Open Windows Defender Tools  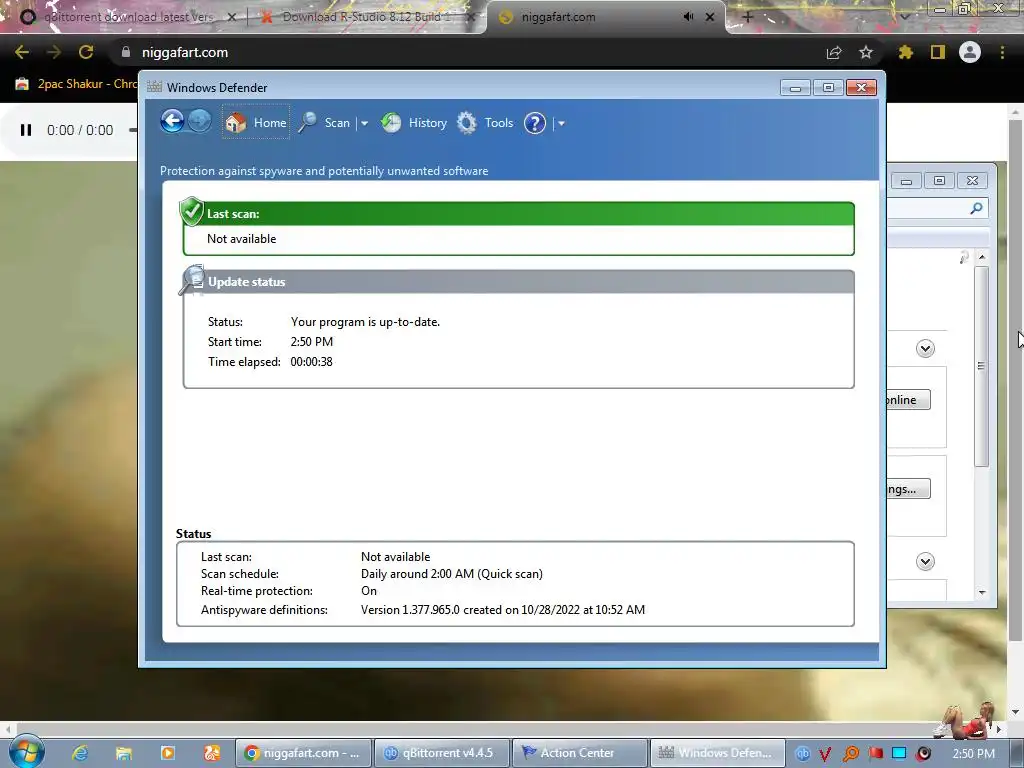point(485,123)
